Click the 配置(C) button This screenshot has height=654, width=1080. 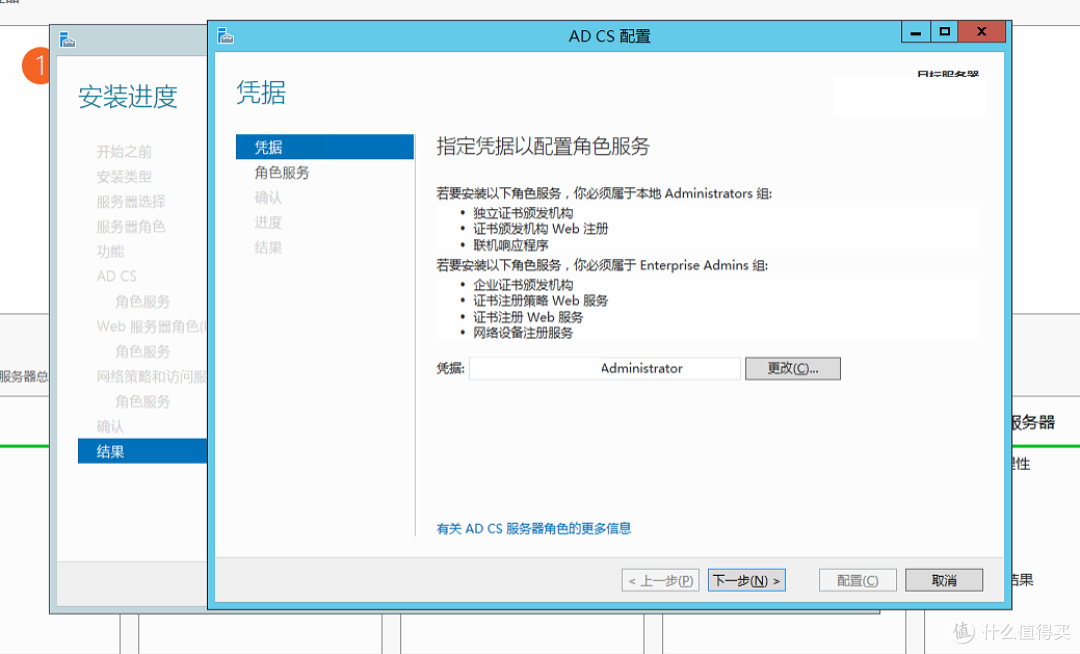857,579
